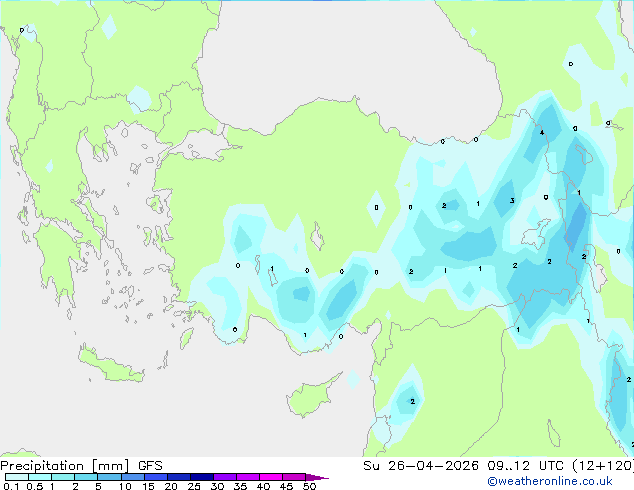Pick the 0.5–1 mm light cyan legend swatch

pos(40,477)
